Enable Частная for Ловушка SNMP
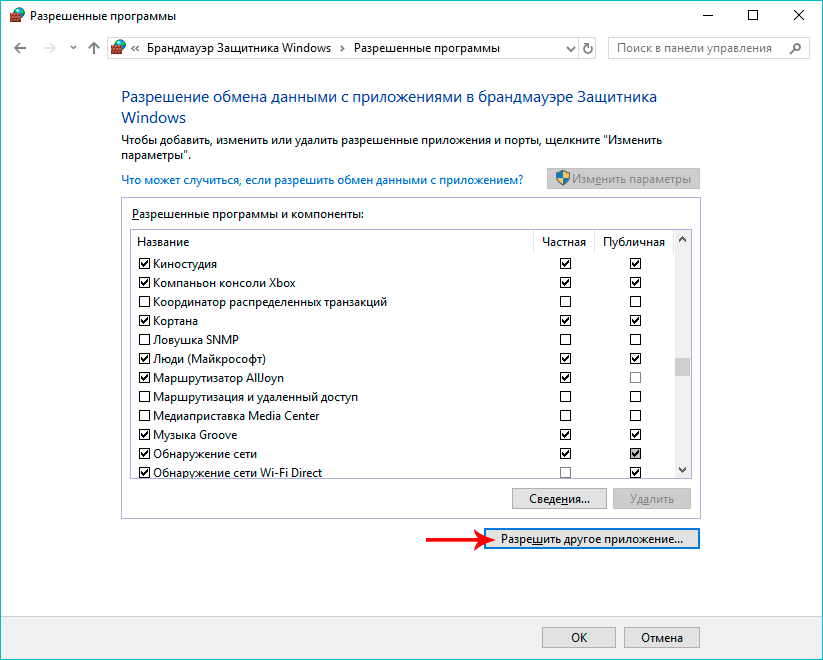The width and height of the screenshot is (823, 660). (565, 340)
